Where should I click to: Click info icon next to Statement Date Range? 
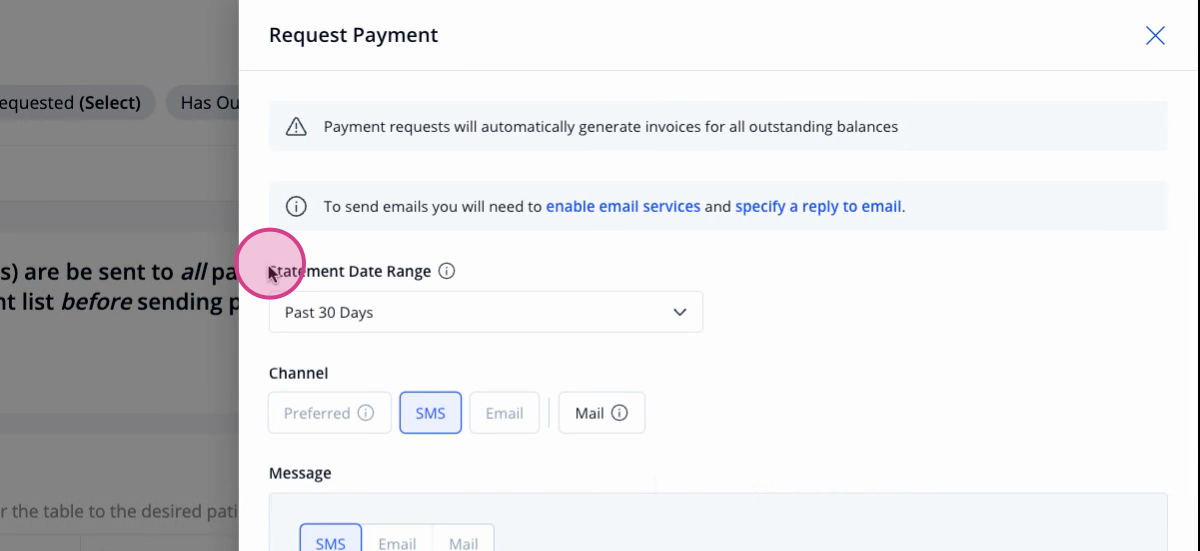(x=447, y=271)
